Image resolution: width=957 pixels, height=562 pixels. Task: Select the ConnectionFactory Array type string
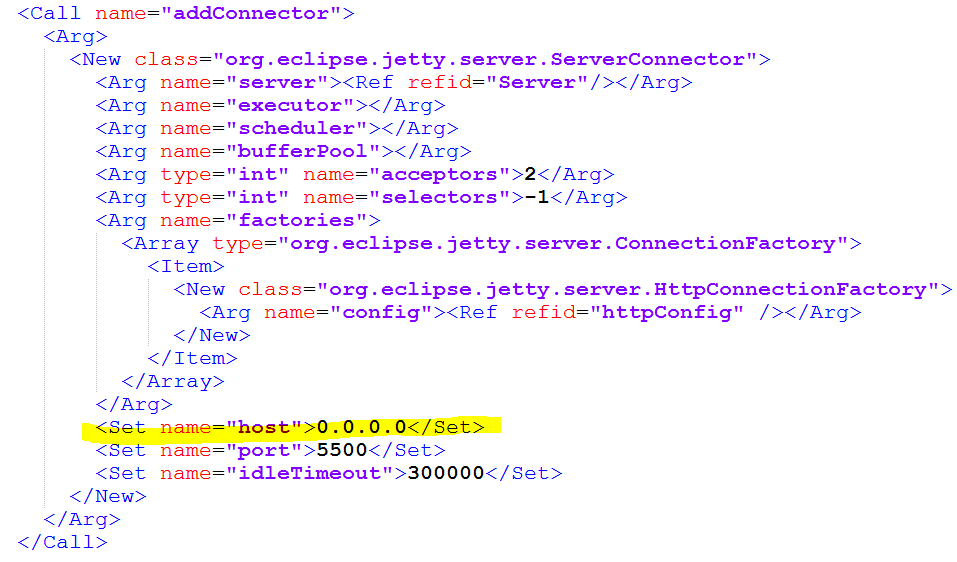click(x=563, y=243)
